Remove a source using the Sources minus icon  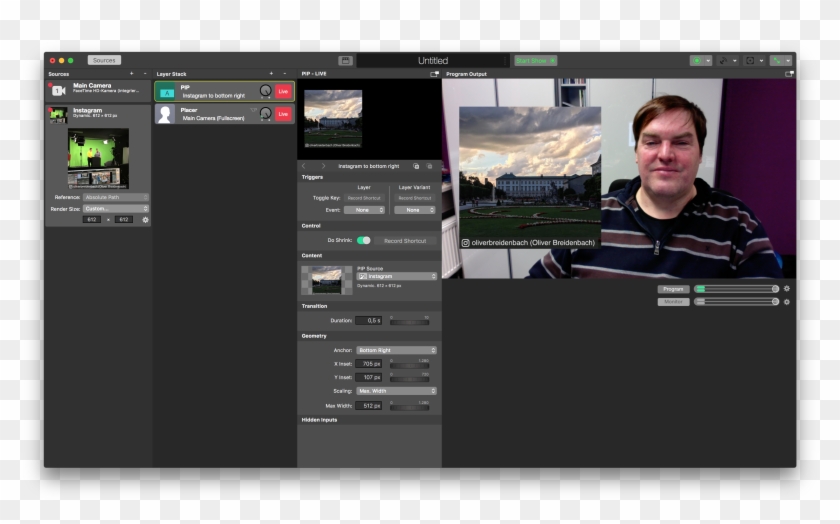pyautogui.click(x=145, y=74)
